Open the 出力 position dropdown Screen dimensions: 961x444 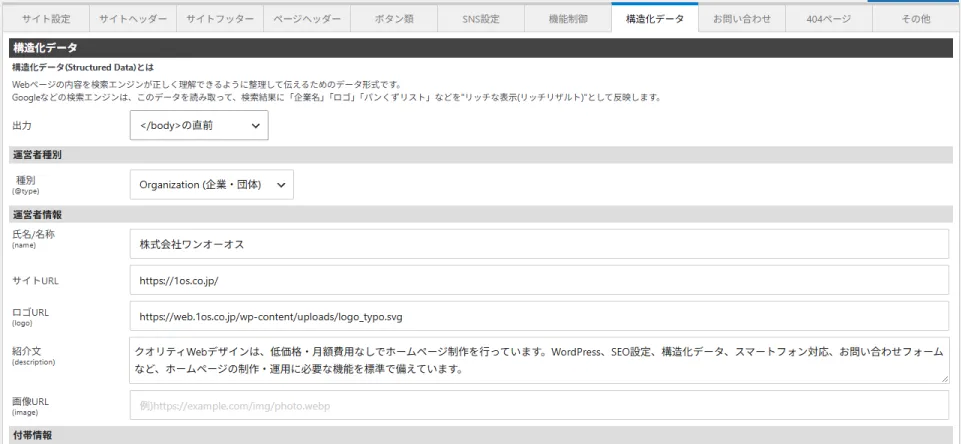click(x=199, y=125)
